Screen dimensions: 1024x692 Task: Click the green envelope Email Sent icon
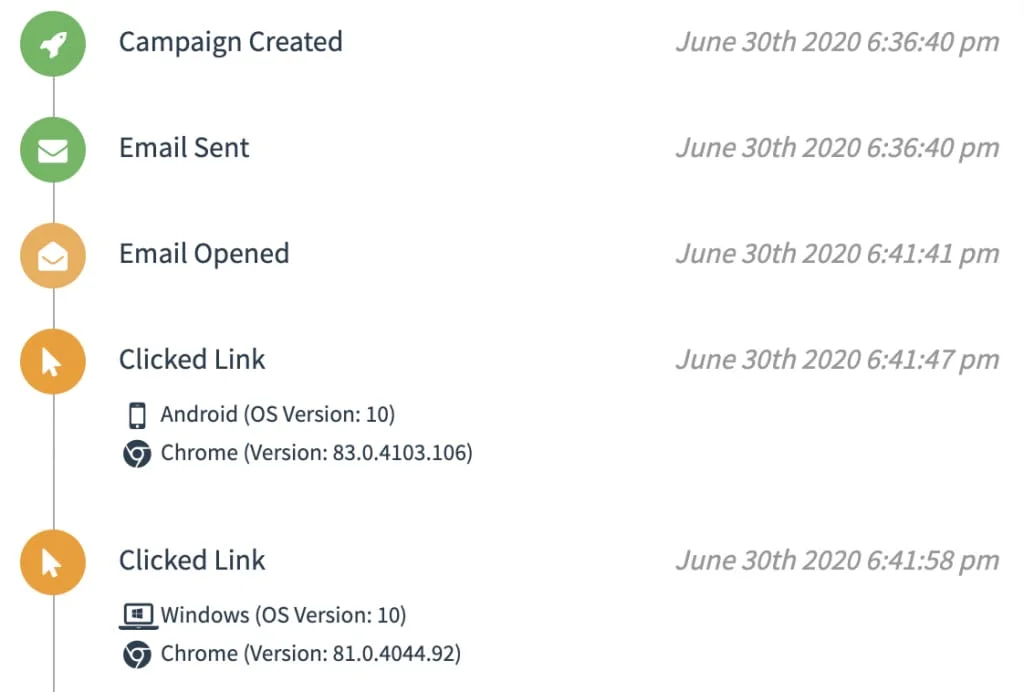[53, 149]
